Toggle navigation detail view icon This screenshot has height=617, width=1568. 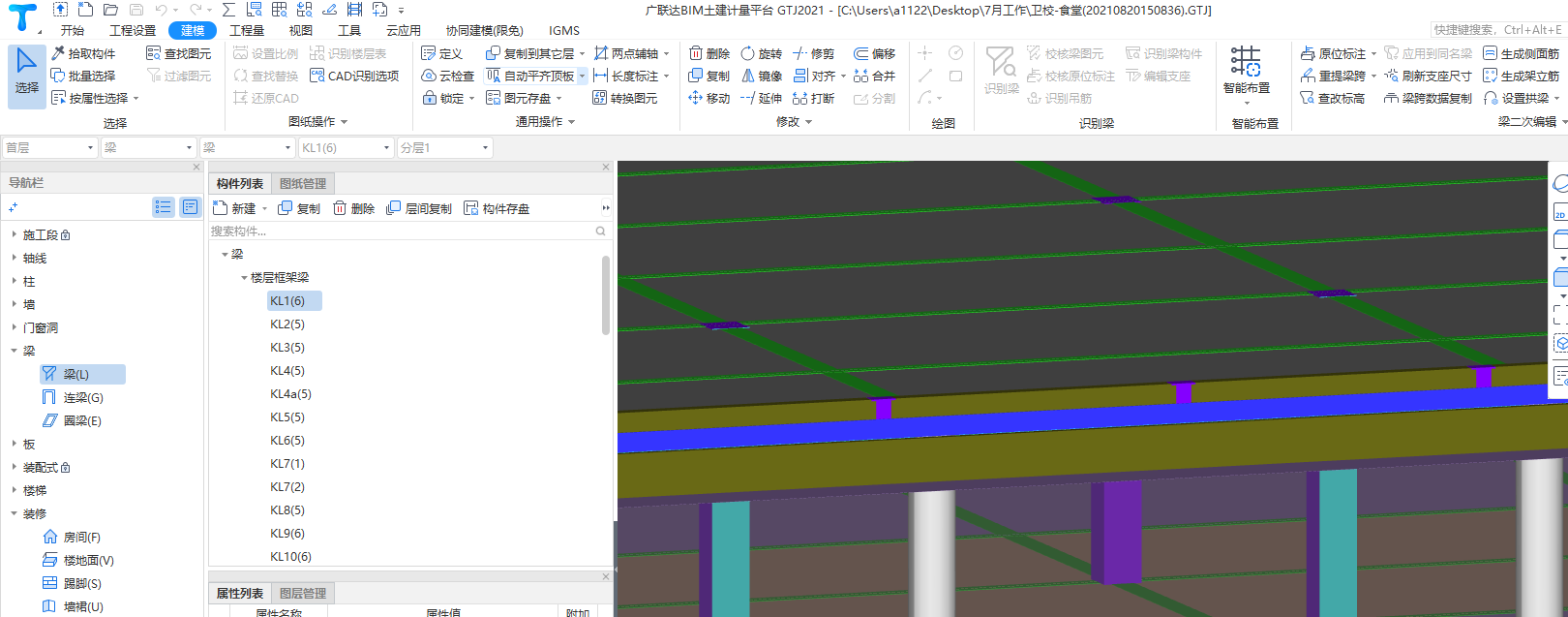[x=190, y=206]
